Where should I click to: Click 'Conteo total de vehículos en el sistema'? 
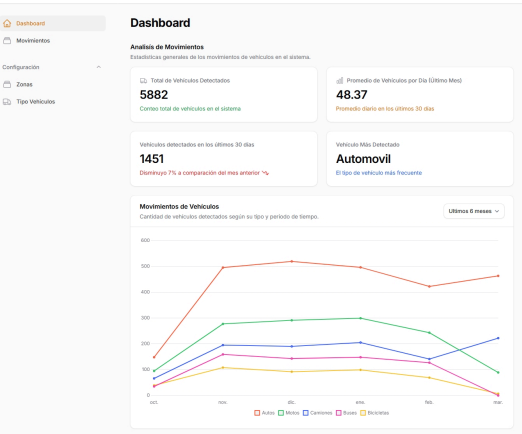[x=190, y=109]
